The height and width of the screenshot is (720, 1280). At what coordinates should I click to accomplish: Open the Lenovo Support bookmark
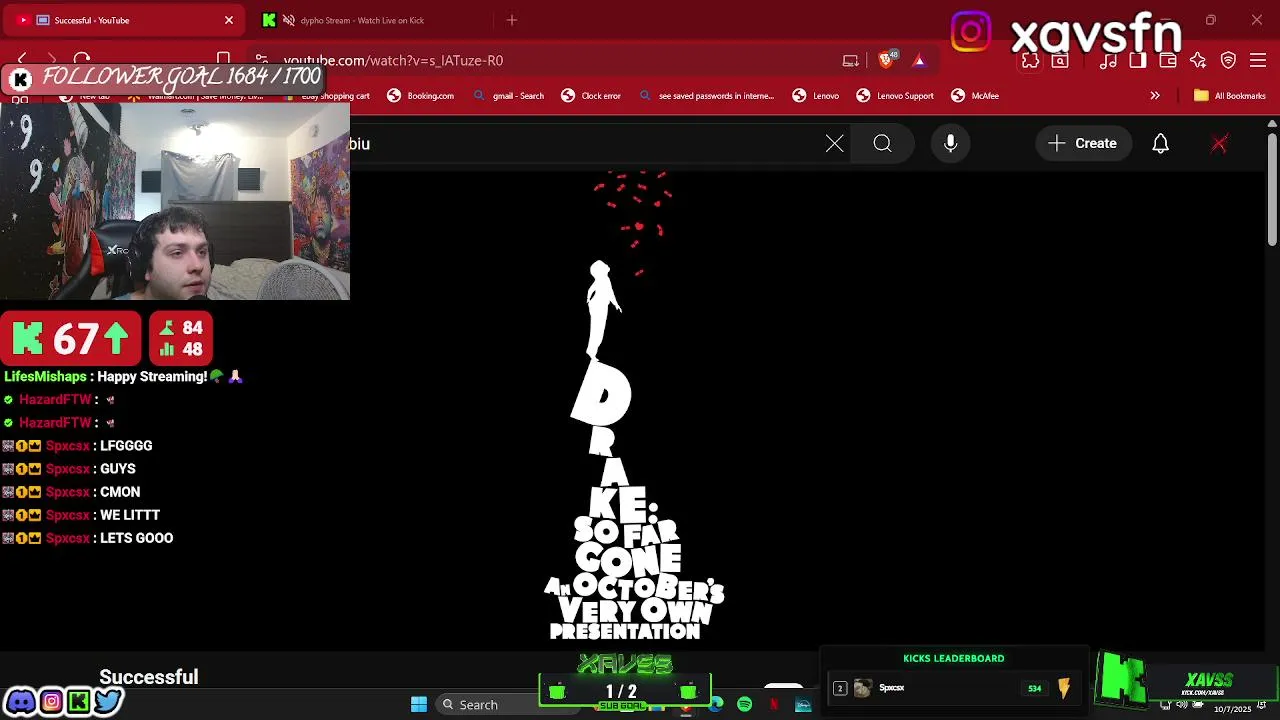(894, 96)
